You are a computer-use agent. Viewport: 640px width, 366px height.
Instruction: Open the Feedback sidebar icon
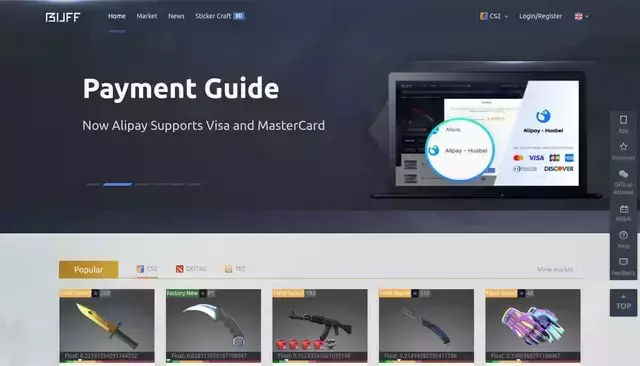tap(623, 266)
